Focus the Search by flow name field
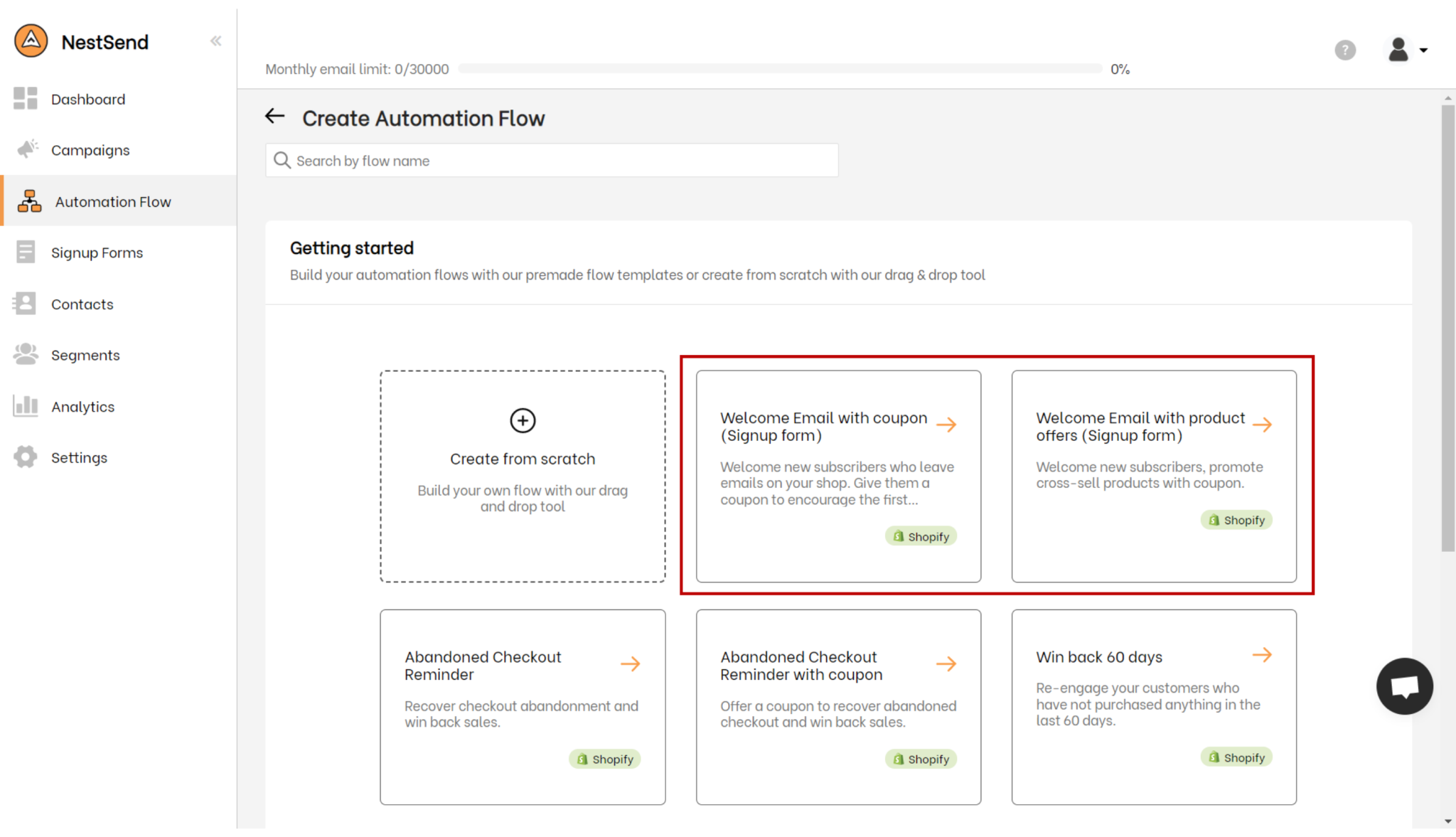 (x=552, y=161)
